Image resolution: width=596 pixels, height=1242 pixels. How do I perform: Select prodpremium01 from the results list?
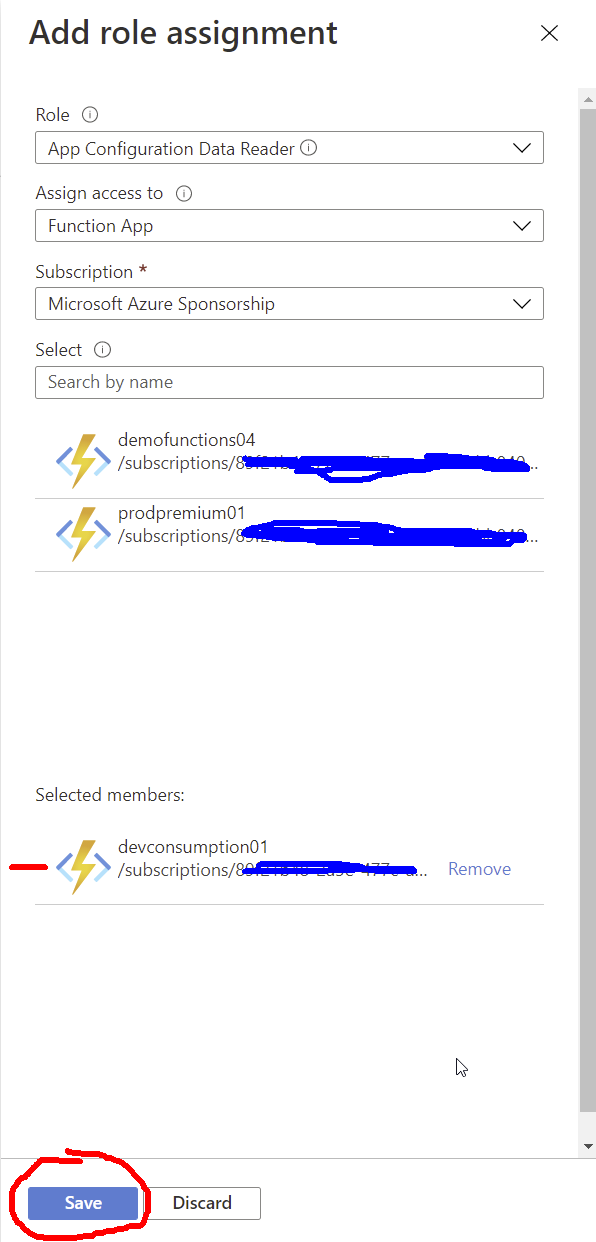tap(289, 535)
